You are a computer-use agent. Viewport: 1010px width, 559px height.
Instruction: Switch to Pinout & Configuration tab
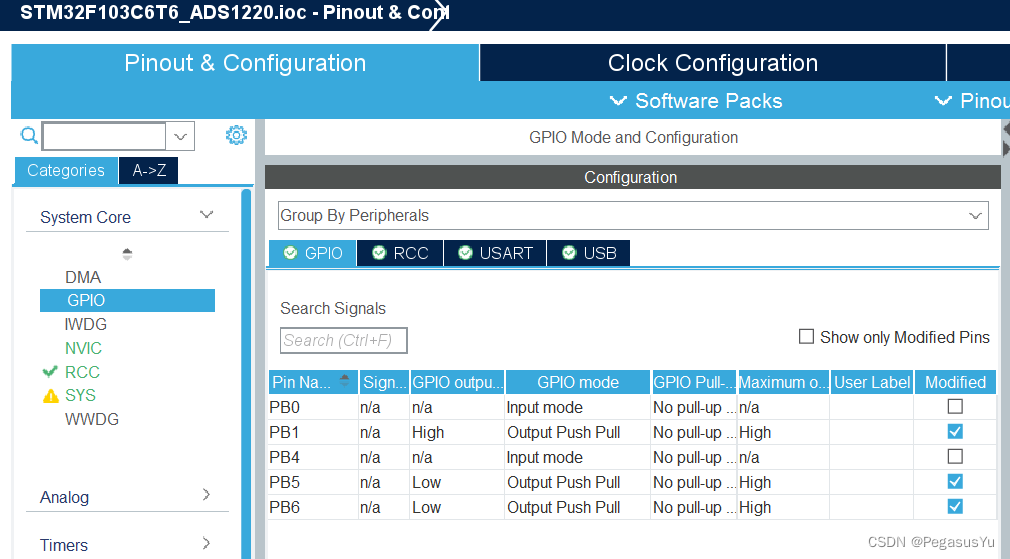(245, 62)
